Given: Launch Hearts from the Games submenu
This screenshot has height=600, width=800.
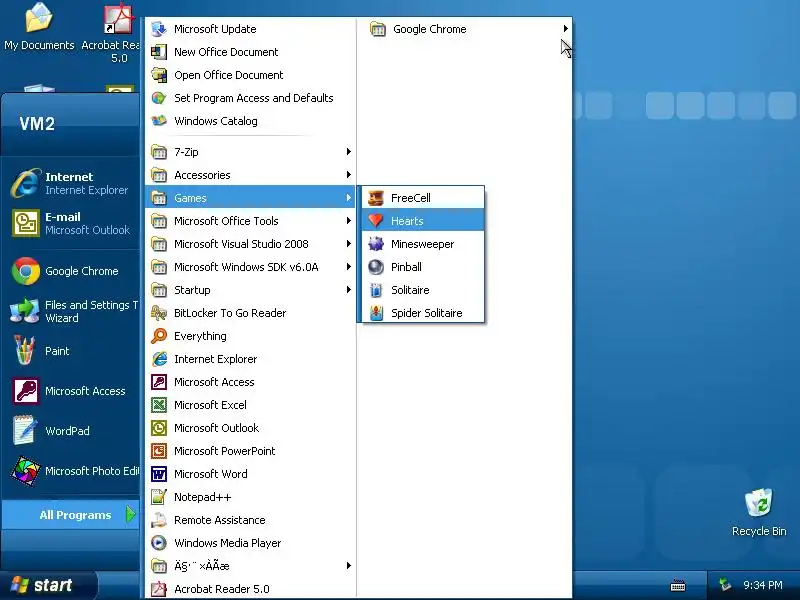Looking at the screenshot, I should point(423,221).
